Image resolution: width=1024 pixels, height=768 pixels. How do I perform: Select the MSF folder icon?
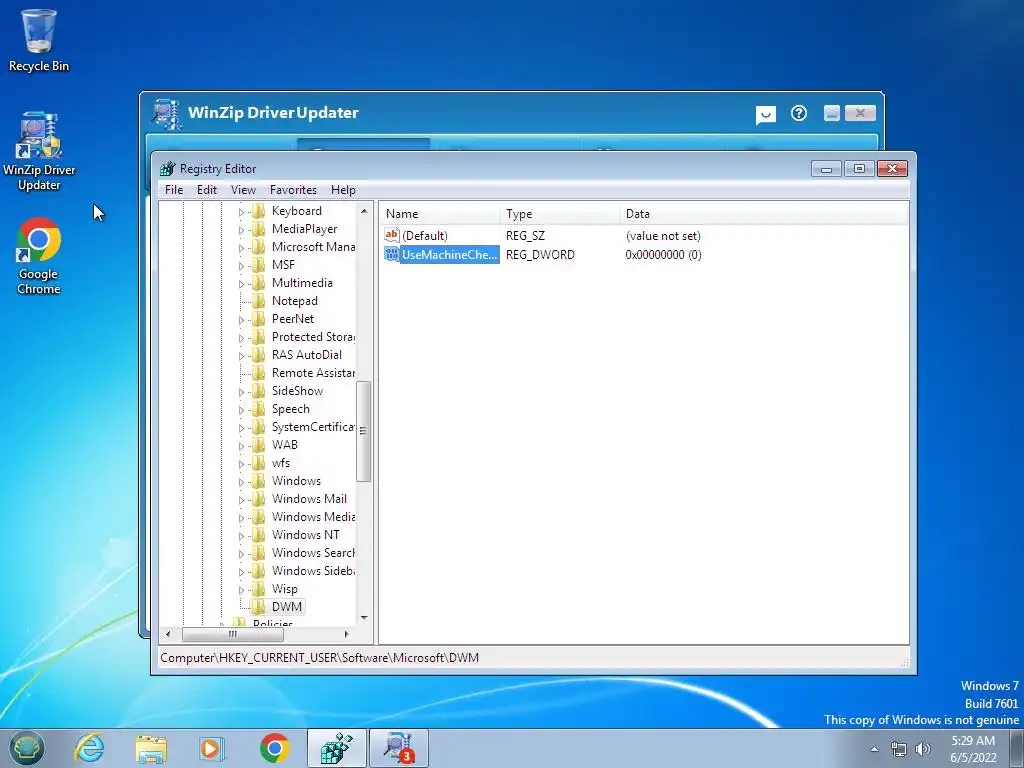click(259, 265)
